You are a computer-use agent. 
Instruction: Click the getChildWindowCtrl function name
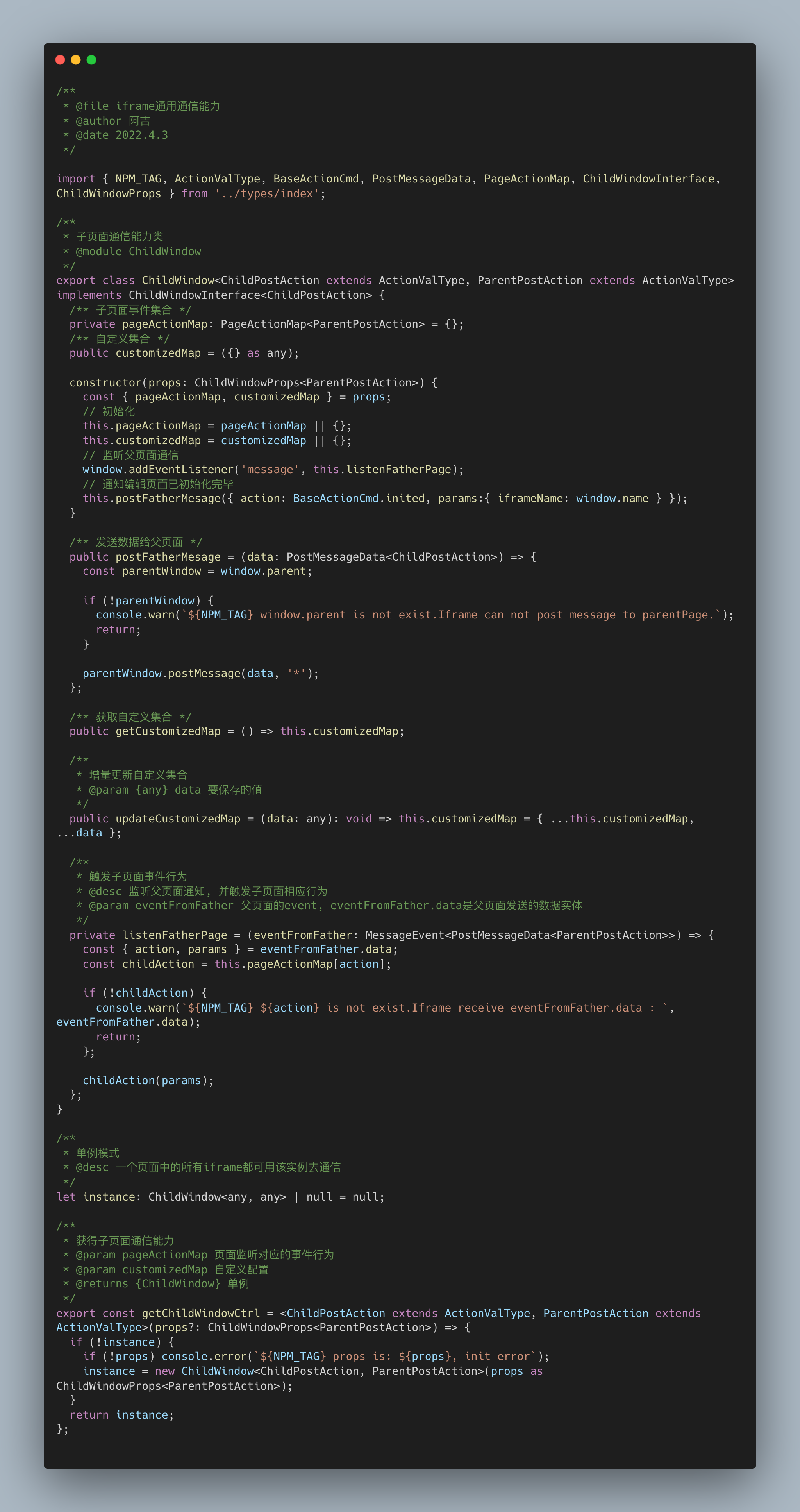(x=201, y=1313)
